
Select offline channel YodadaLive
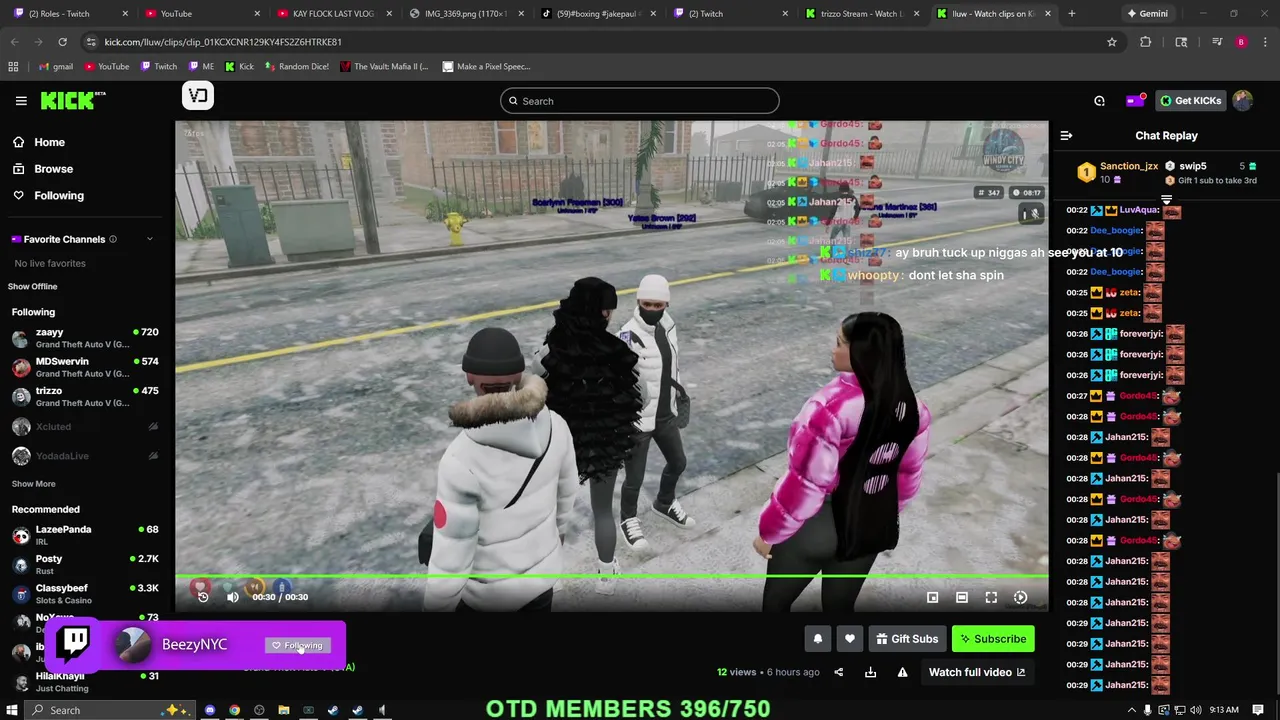point(85,456)
